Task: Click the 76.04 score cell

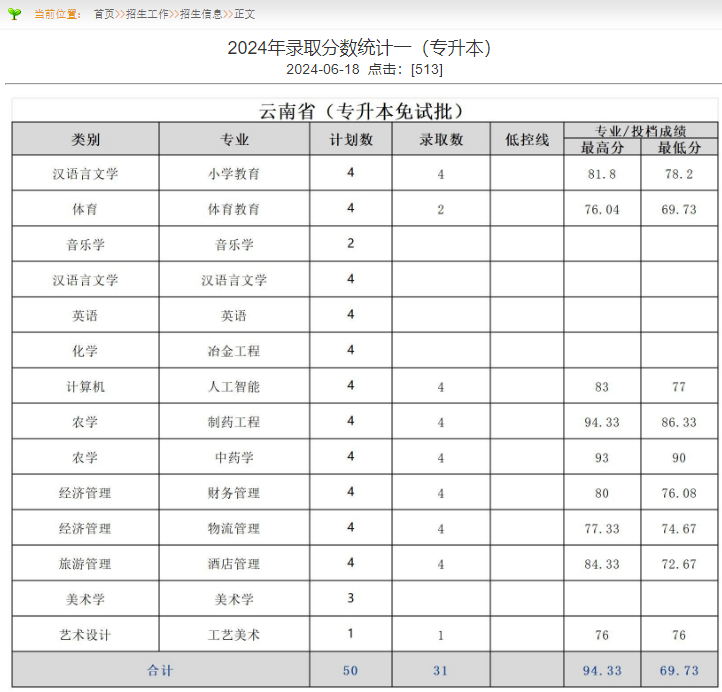Action: 602,209
